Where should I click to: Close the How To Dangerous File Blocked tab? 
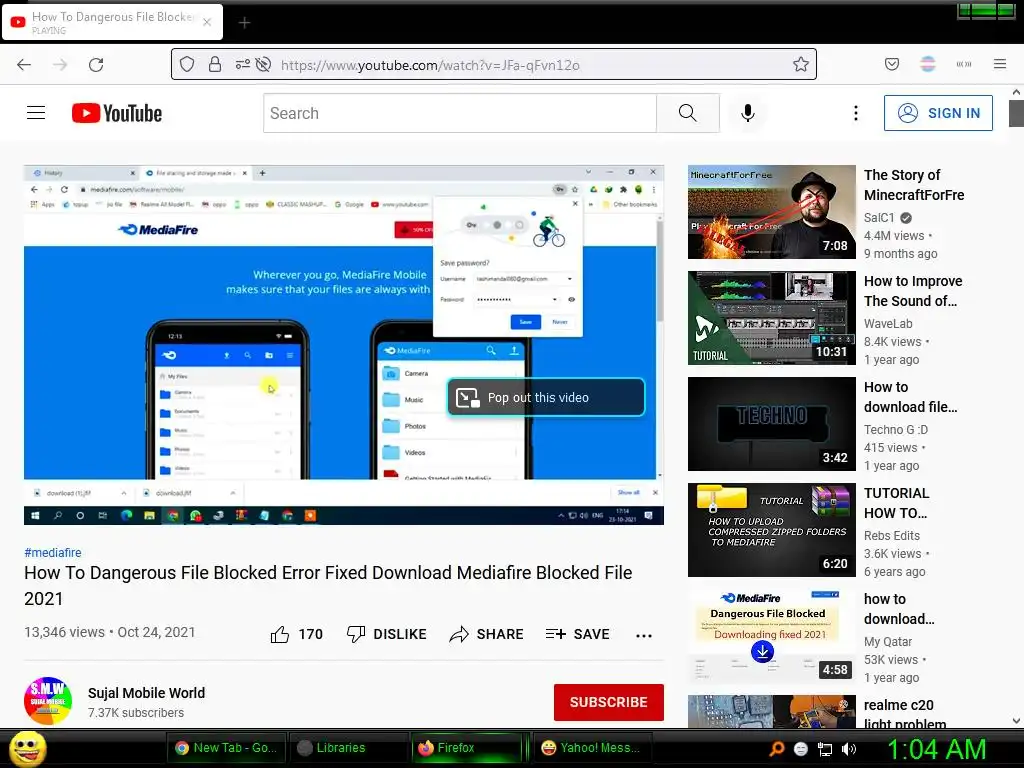click(207, 22)
